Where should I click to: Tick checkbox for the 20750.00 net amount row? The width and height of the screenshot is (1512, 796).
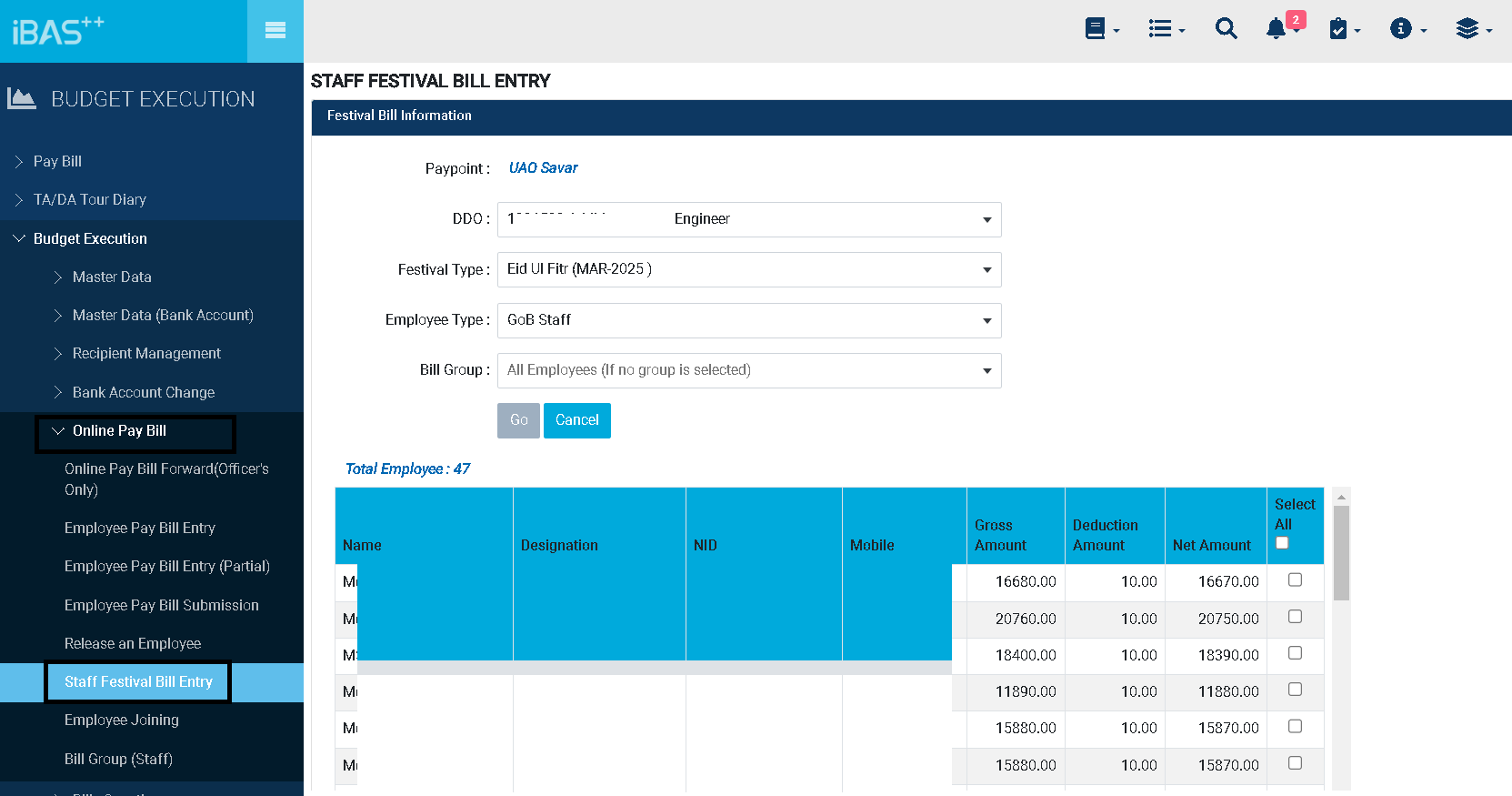click(x=1295, y=617)
